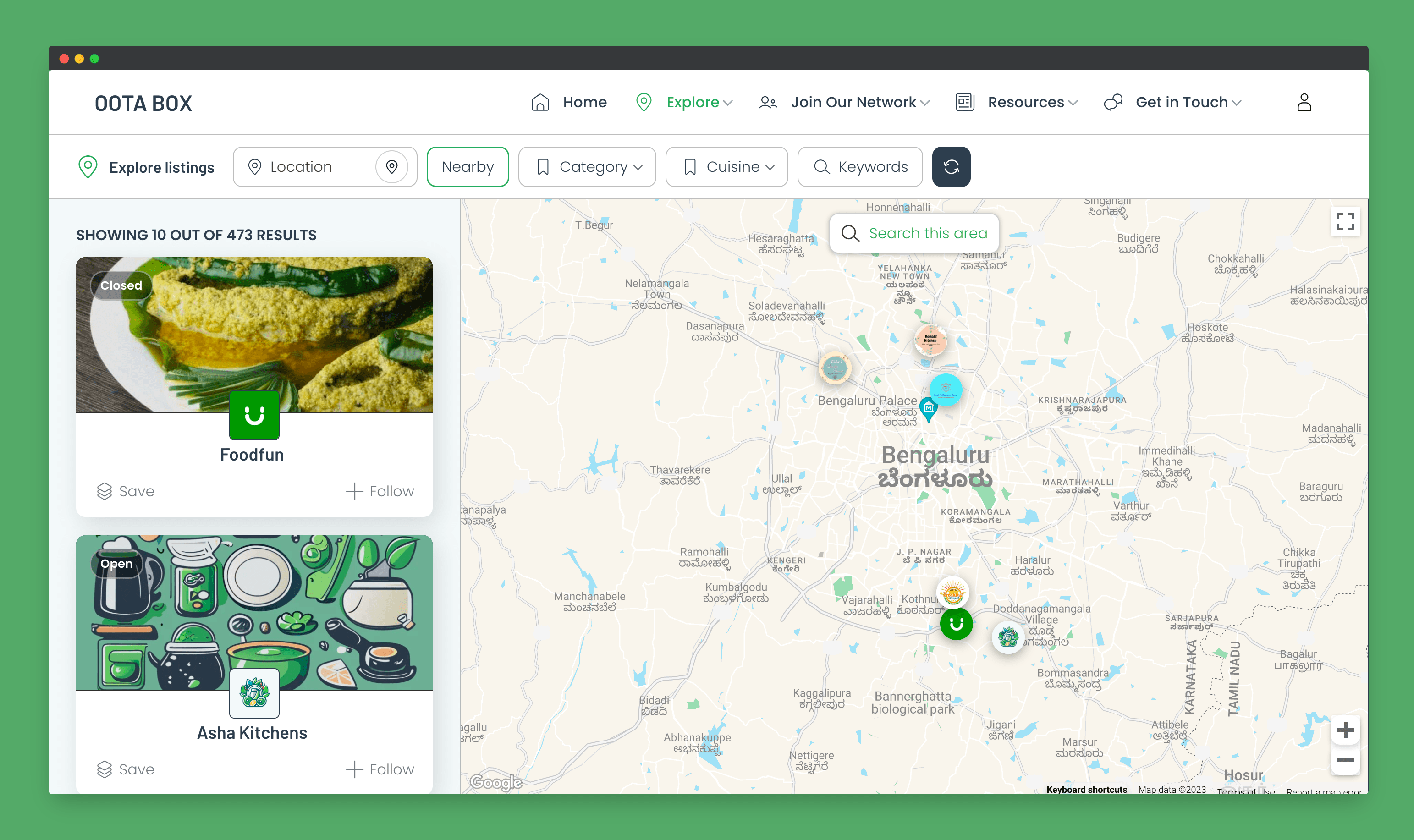Expand the Join Our Network menu
This screenshot has height=840, width=1414.
(845, 103)
